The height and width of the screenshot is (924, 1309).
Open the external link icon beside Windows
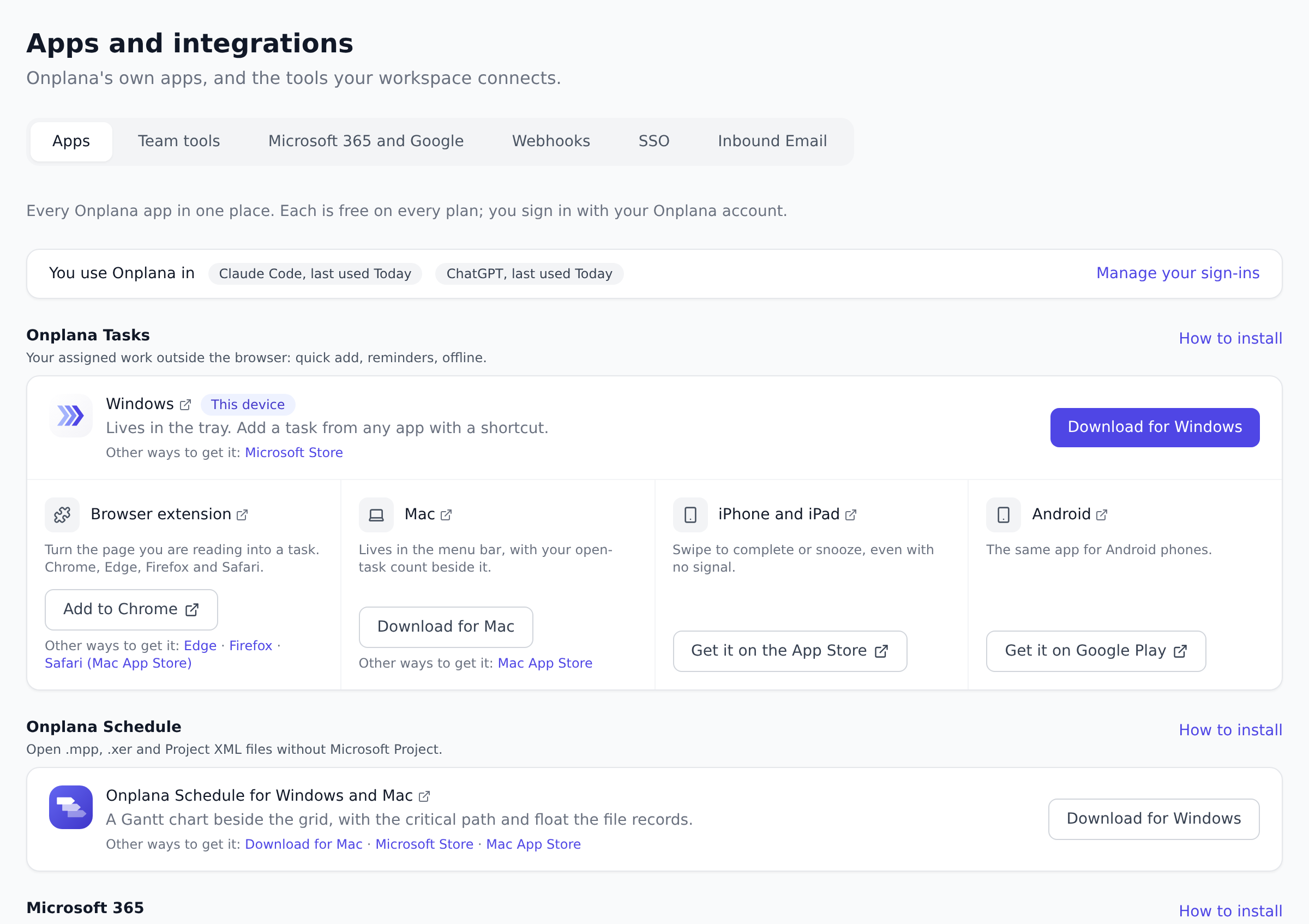(x=185, y=405)
